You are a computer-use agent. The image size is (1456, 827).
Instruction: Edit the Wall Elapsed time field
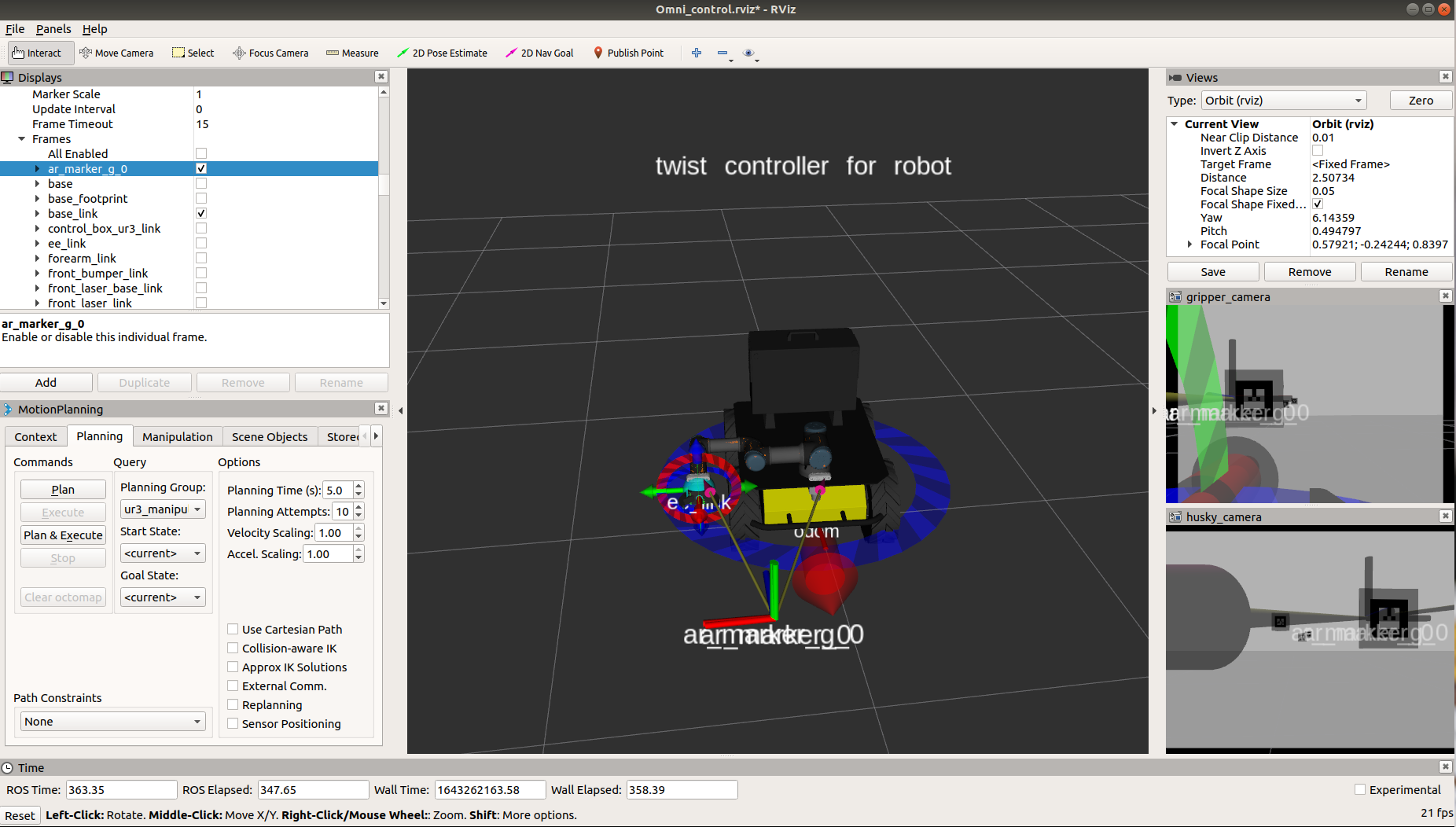(x=681, y=789)
